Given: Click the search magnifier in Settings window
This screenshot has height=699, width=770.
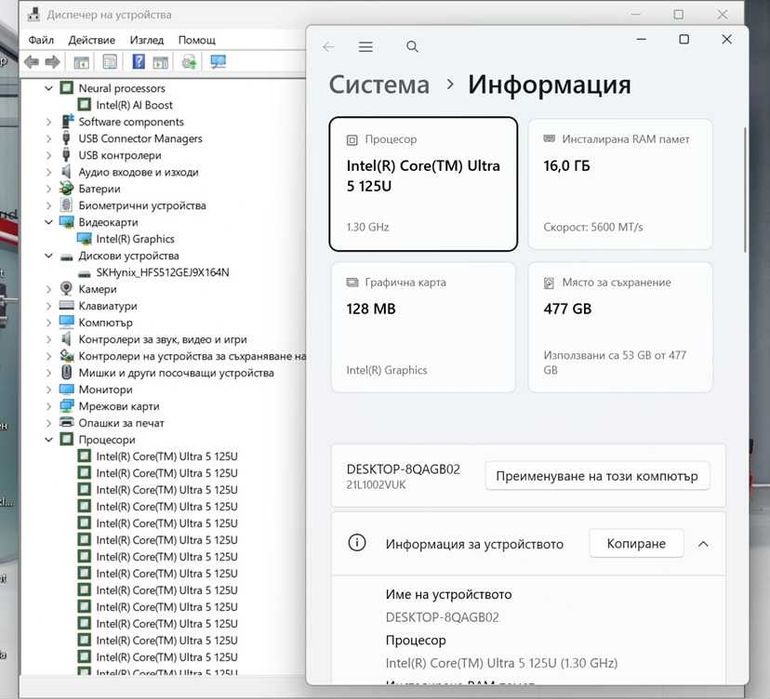Looking at the screenshot, I should click(x=412, y=47).
